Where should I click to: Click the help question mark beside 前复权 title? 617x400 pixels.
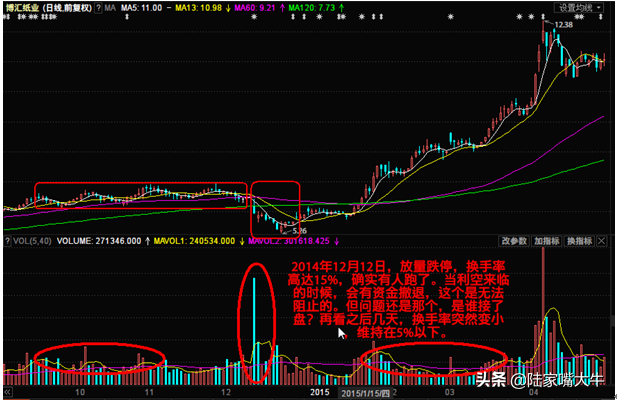[x=98, y=8]
